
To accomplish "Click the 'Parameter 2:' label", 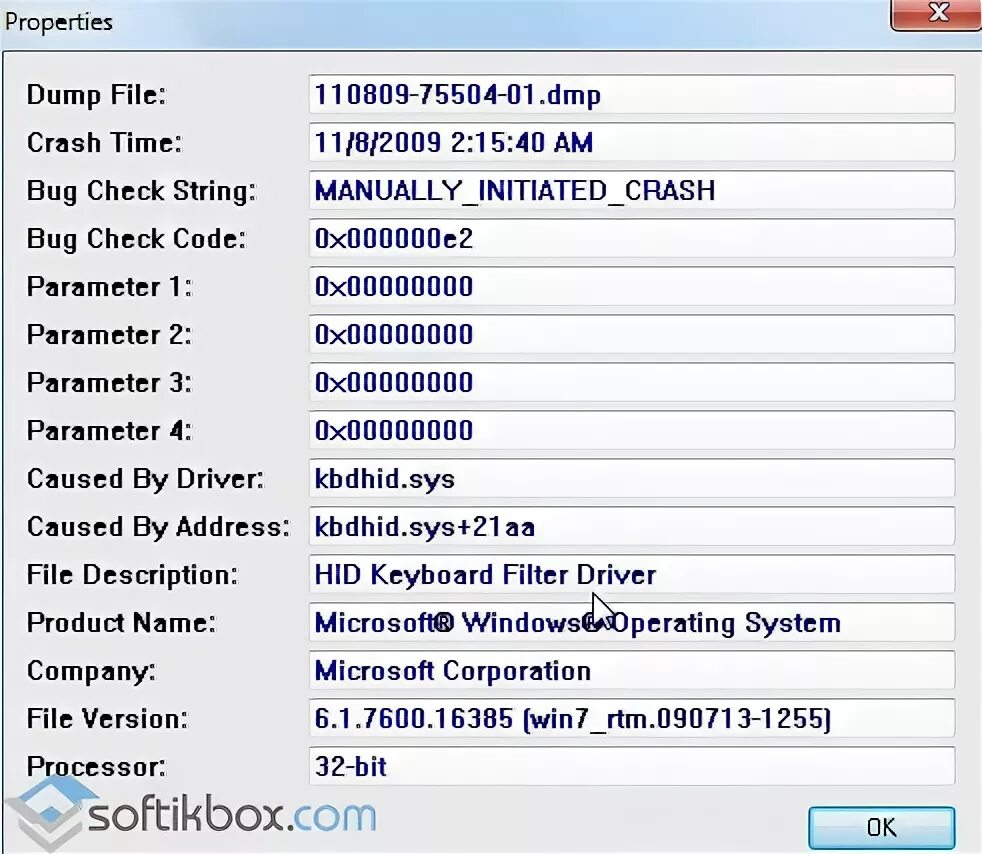I will coord(110,335).
